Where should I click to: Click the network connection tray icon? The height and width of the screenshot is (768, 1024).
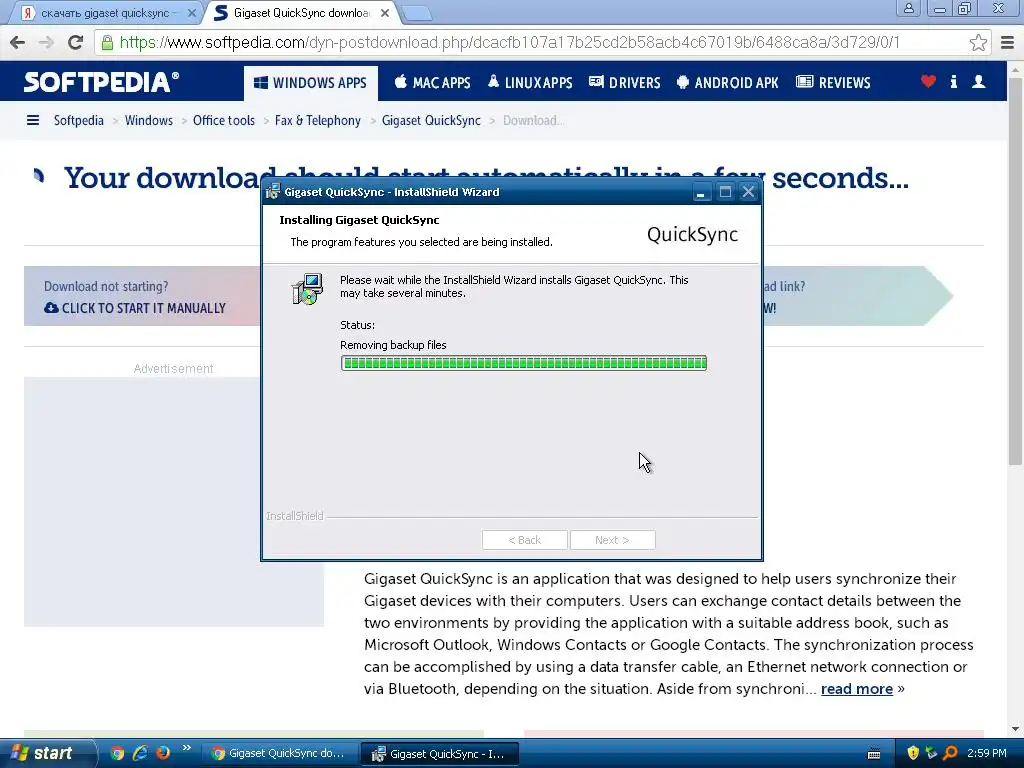click(931, 753)
